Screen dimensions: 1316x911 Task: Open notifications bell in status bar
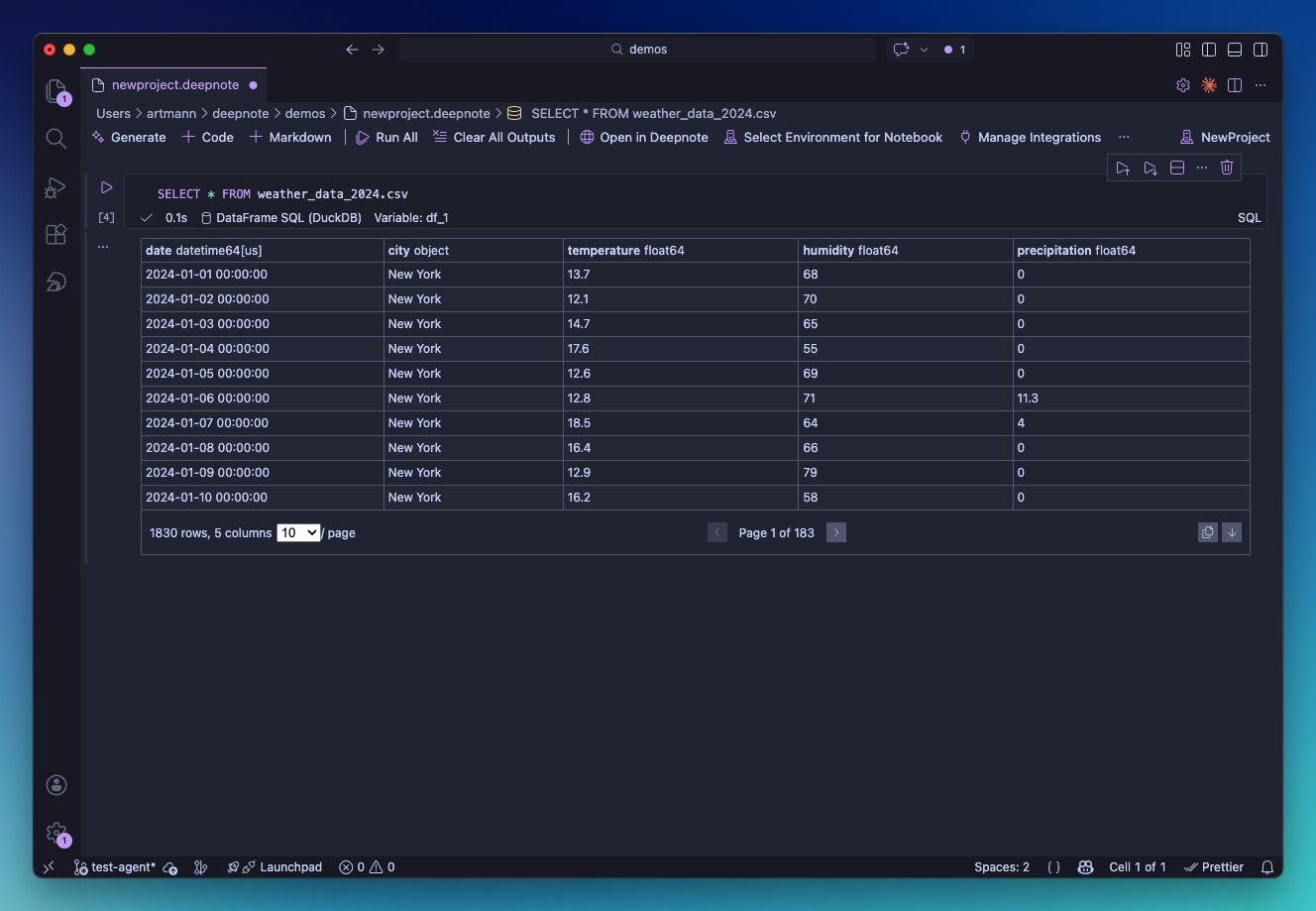pyautogui.click(x=1267, y=867)
